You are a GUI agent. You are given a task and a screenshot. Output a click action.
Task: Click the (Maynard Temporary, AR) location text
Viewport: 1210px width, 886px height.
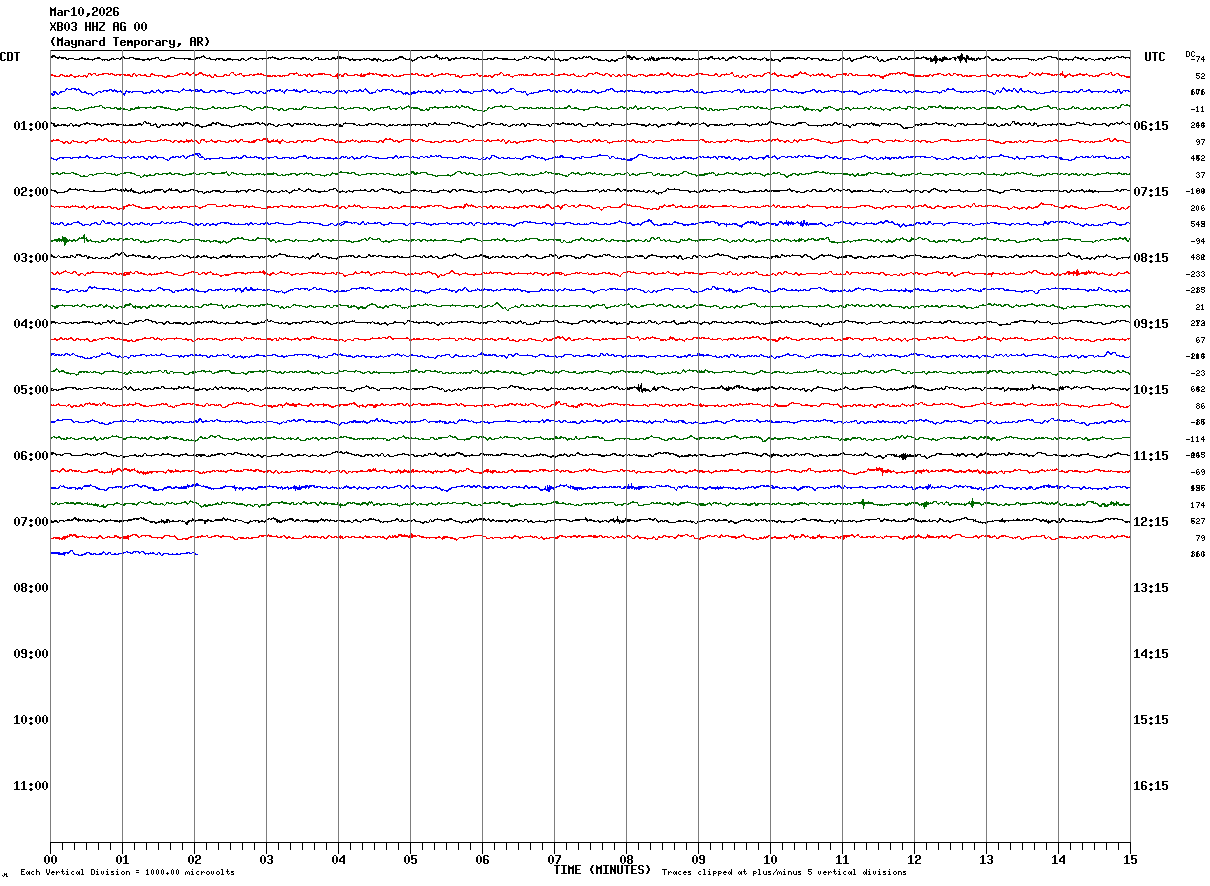pyautogui.click(x=130, y=42)
